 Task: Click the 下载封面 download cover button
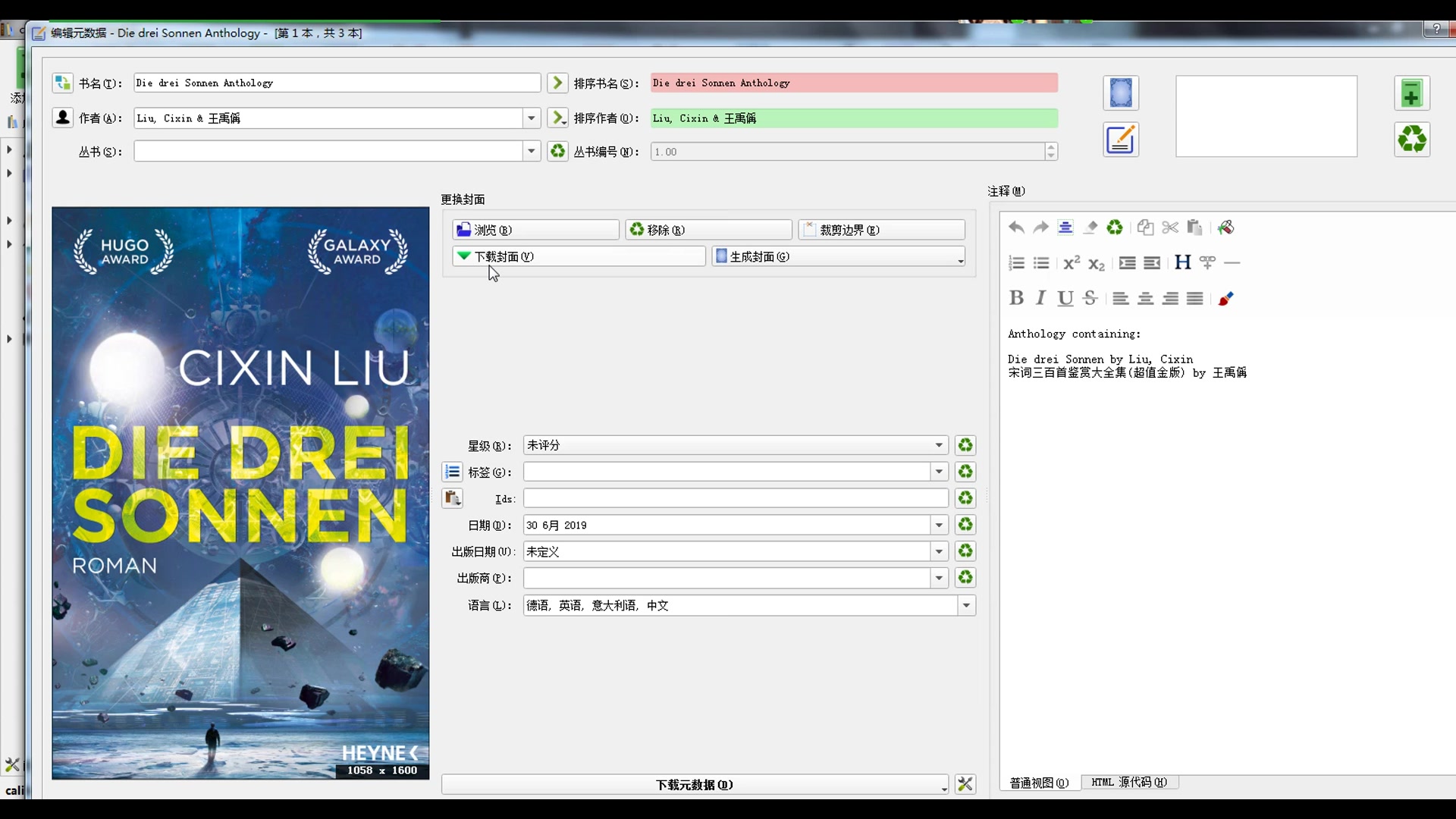579,256
